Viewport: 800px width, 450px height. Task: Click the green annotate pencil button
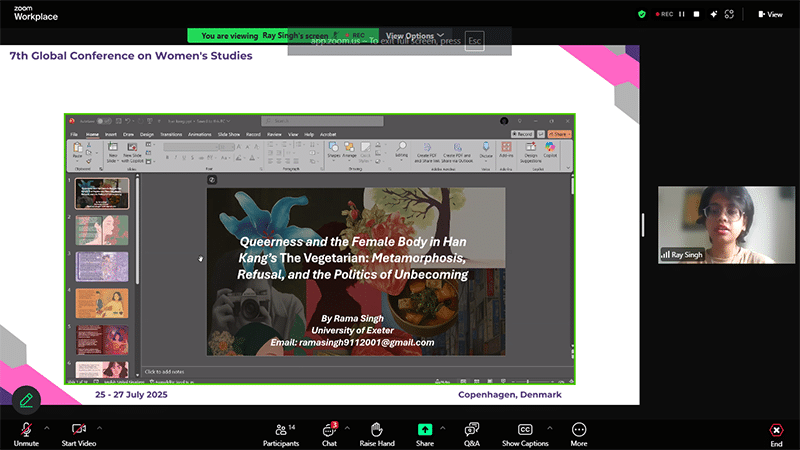(x=26, y=399)
